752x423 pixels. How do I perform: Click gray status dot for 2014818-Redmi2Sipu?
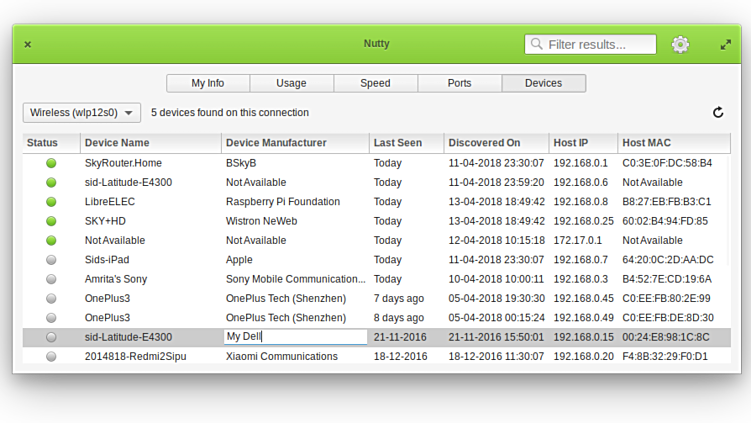pos(51,357)
